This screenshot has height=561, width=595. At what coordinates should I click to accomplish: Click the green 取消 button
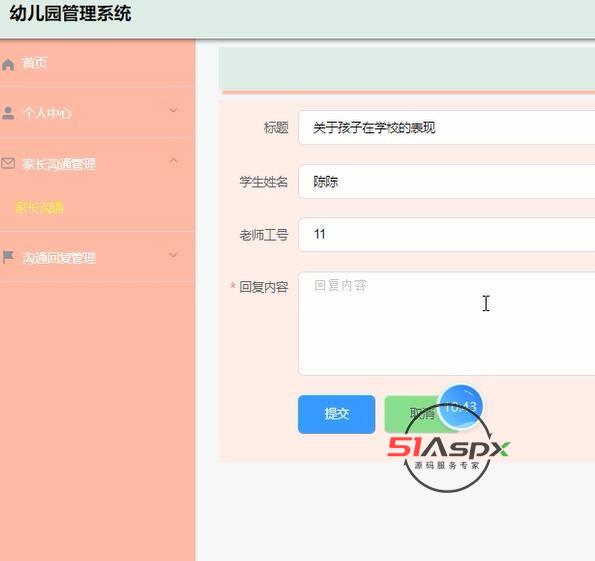(x=414, y=414)
